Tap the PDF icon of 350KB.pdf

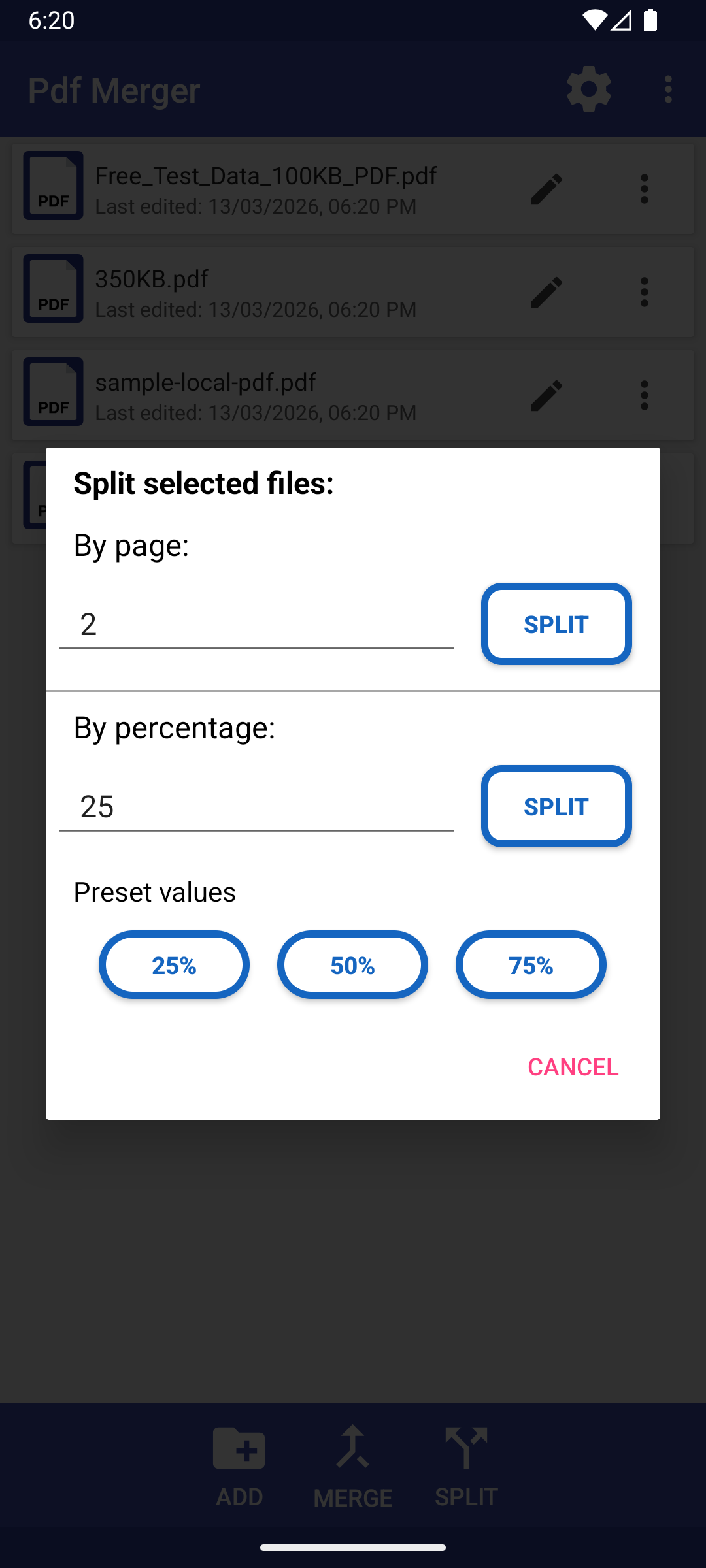coord(54,288)
